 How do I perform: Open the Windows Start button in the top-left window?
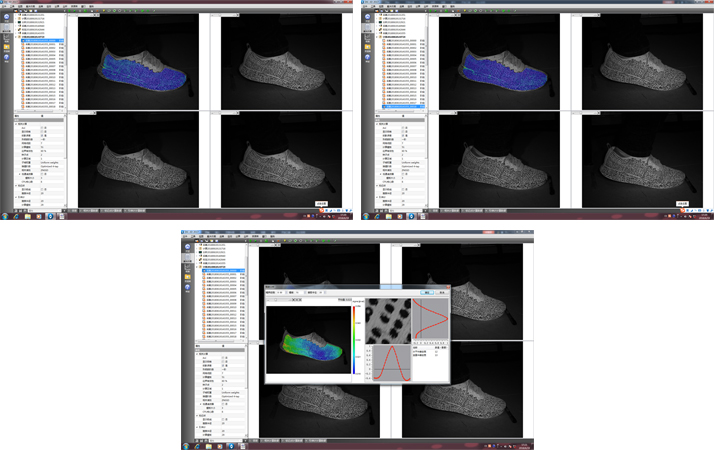click(x=5, y=216)
